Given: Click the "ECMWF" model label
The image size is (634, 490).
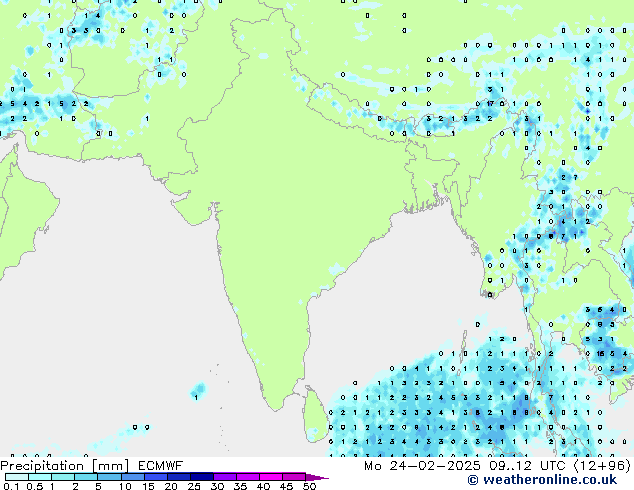Looking at the screenshot, I should click(x=161, y=466).
